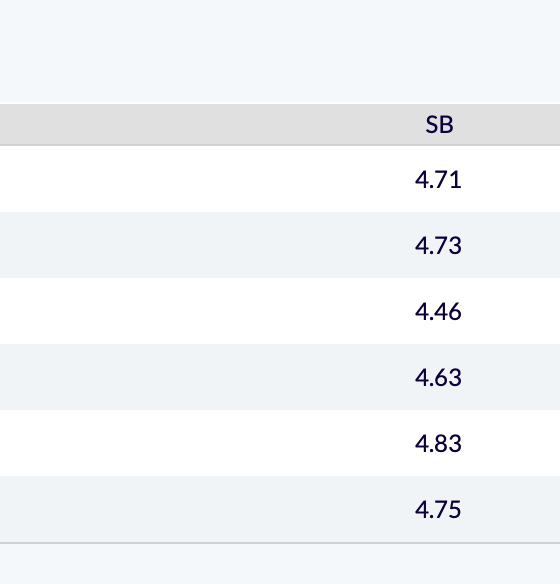Click the letter B in the SB header

point(447,125)
